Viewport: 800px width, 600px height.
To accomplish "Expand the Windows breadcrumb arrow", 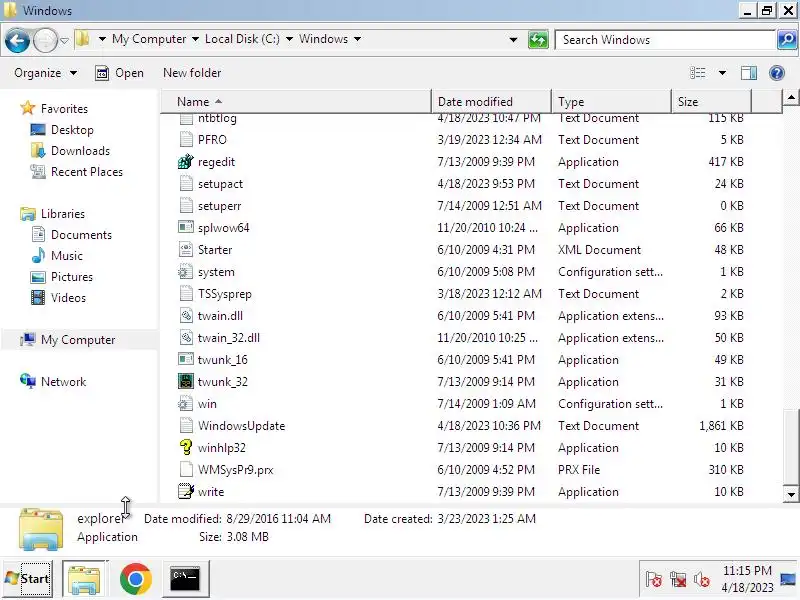I will (x=357, y=39).
